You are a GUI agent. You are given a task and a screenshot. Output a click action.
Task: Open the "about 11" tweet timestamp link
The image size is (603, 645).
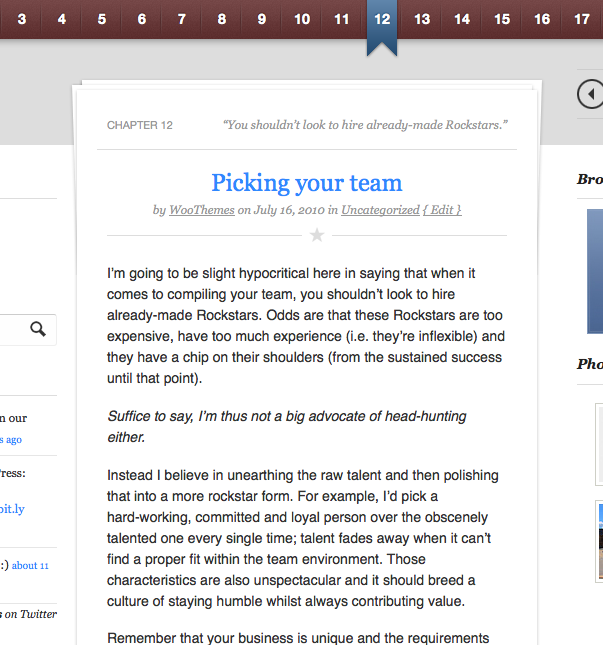click(x=30, y=565)
